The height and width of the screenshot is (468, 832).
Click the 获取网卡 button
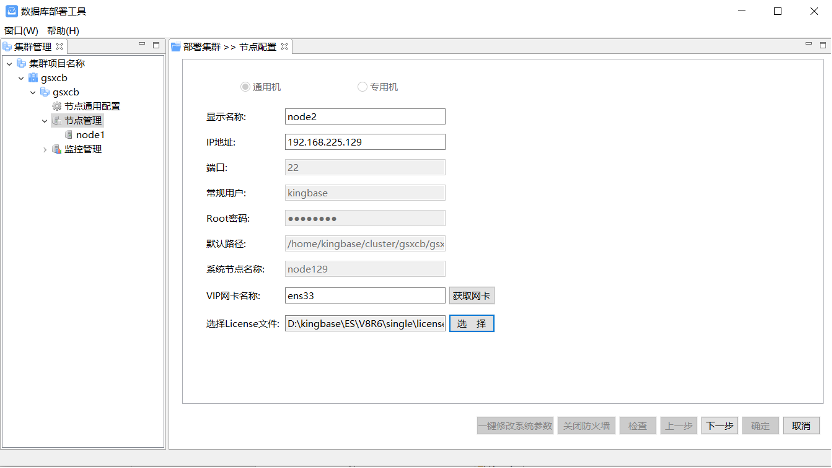pyautogui.click(x=472, y=296)
